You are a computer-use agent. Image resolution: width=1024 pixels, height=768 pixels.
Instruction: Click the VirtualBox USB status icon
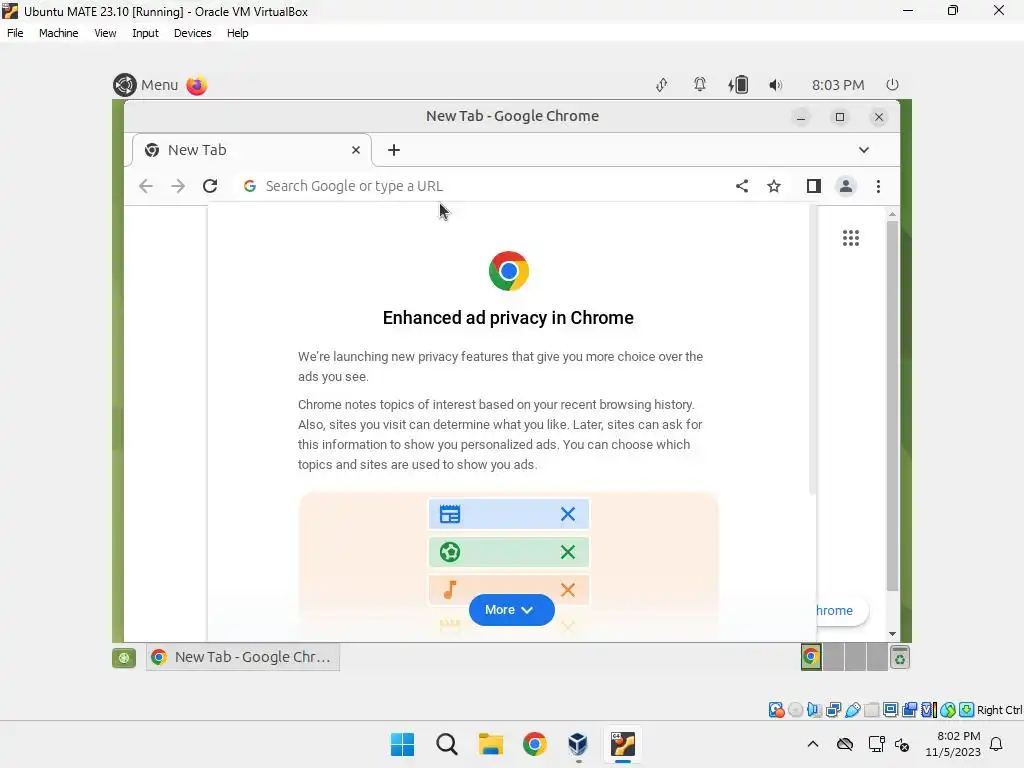tap(853, 710)
